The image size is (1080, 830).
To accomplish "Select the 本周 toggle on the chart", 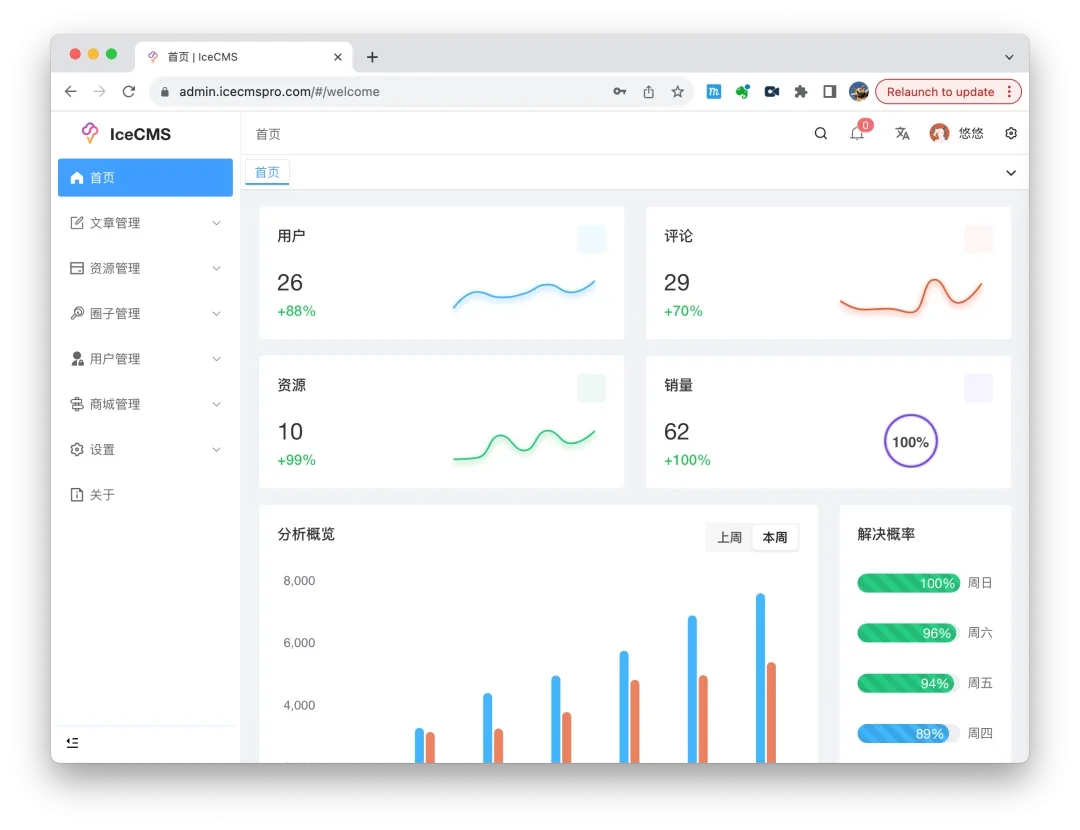I will (x=775, y=537).
